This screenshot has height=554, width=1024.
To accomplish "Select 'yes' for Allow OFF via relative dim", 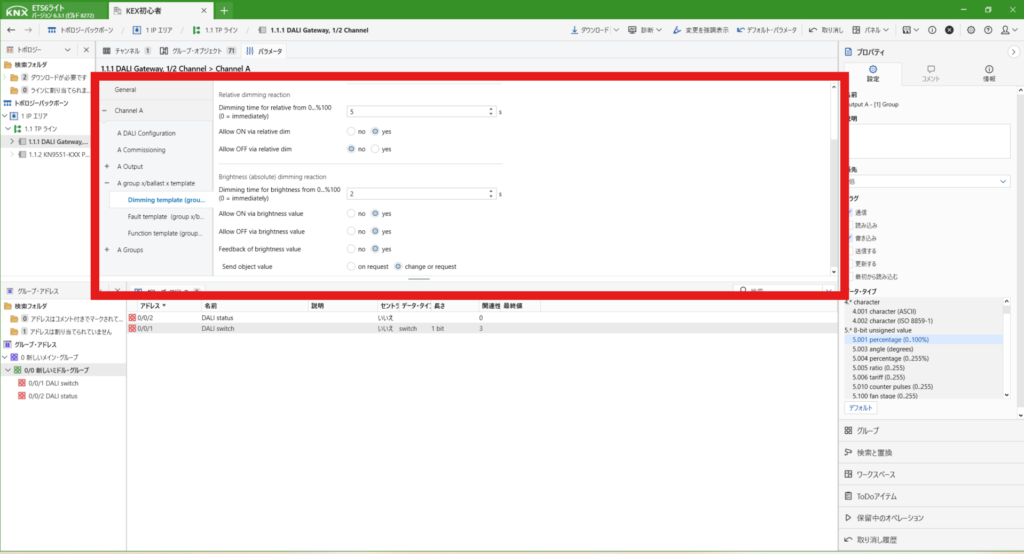I will pyautogui.click(x=375, y=149).
